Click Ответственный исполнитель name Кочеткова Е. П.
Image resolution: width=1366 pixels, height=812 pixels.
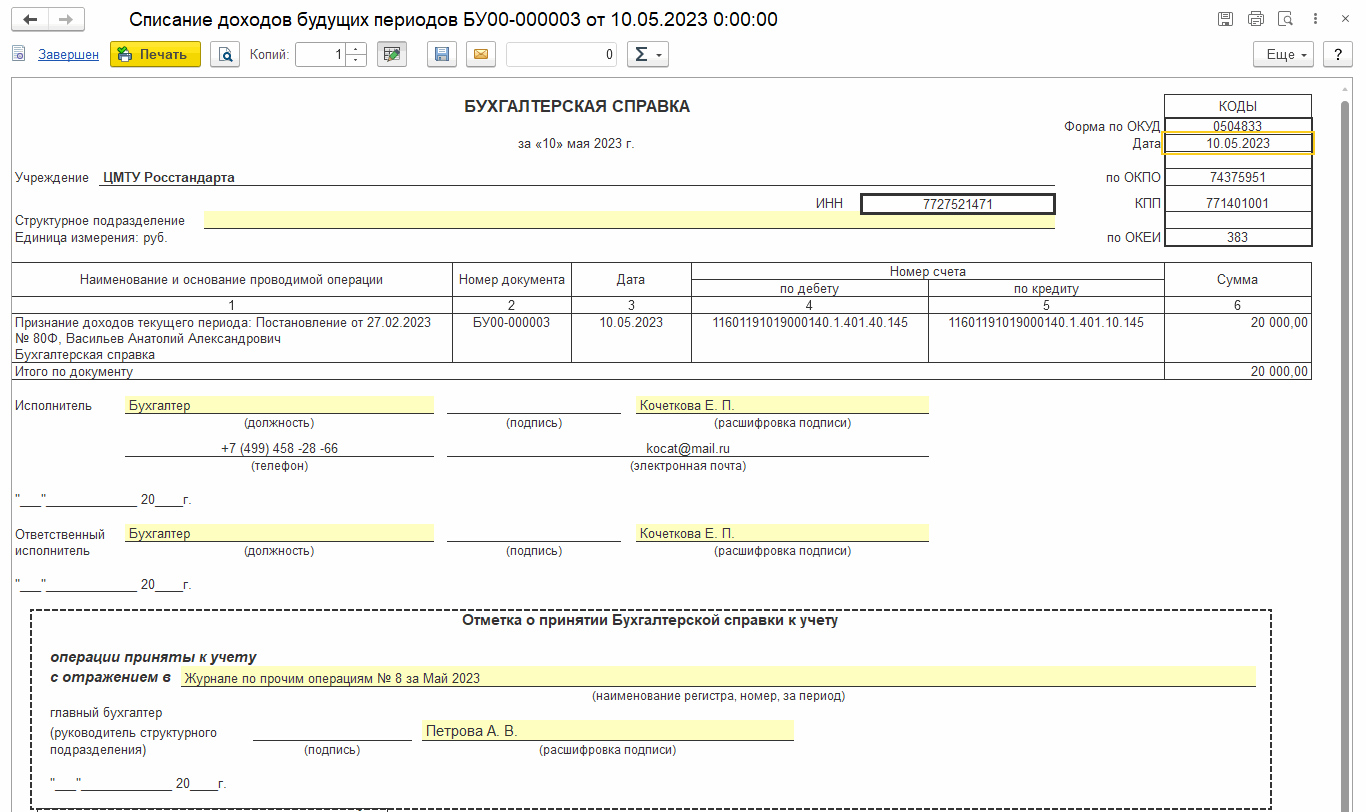pos(783,533)
